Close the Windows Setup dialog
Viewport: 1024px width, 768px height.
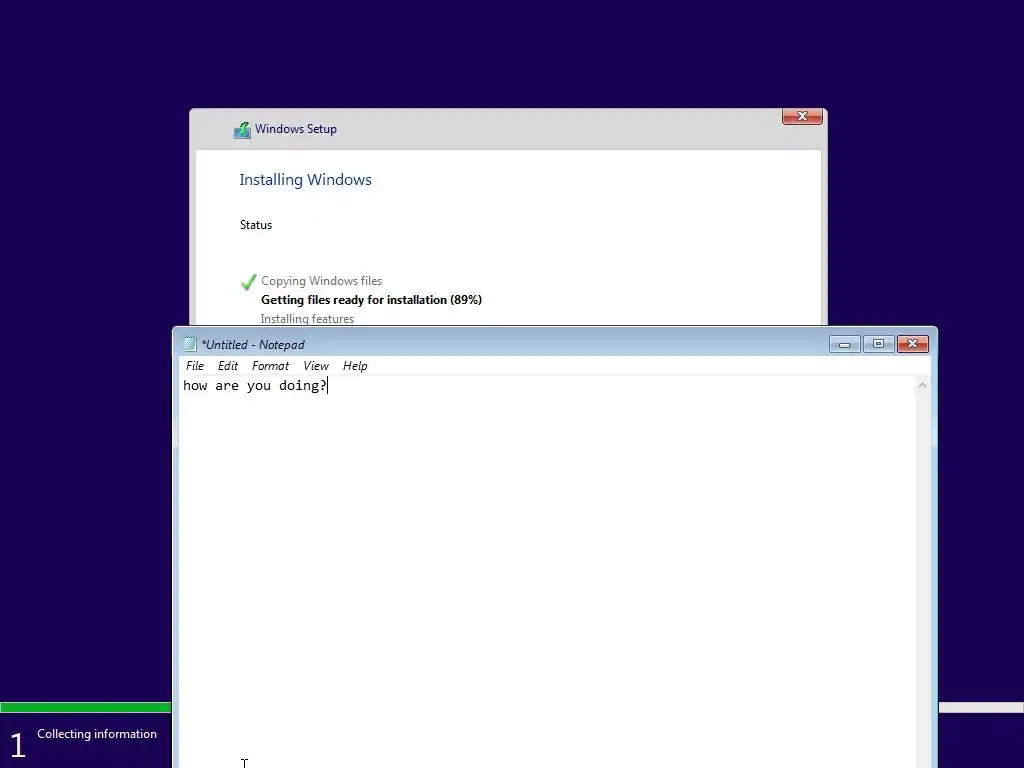(x=802, y=116)
